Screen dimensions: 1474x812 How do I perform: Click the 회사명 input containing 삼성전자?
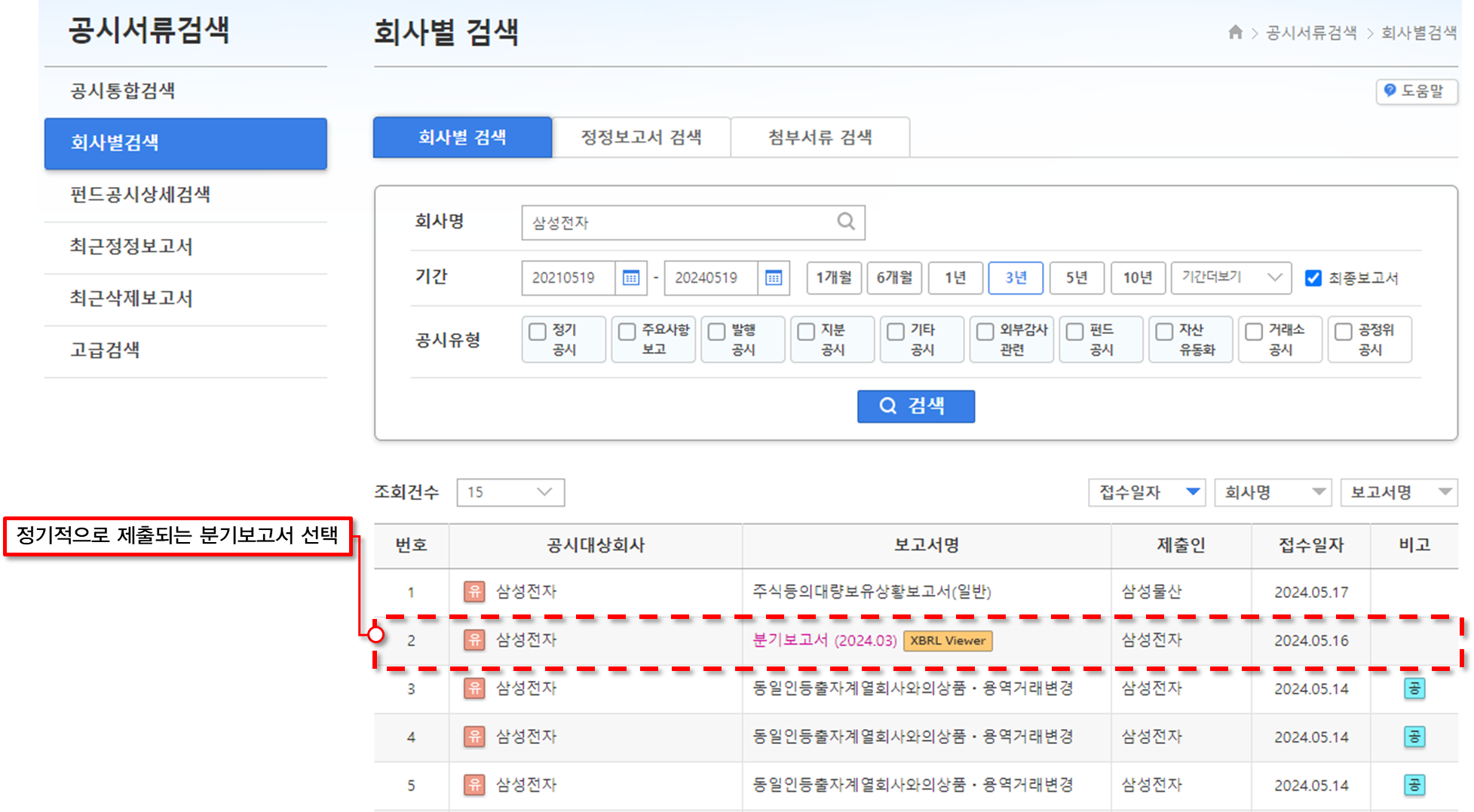click(x=693, y=222)
